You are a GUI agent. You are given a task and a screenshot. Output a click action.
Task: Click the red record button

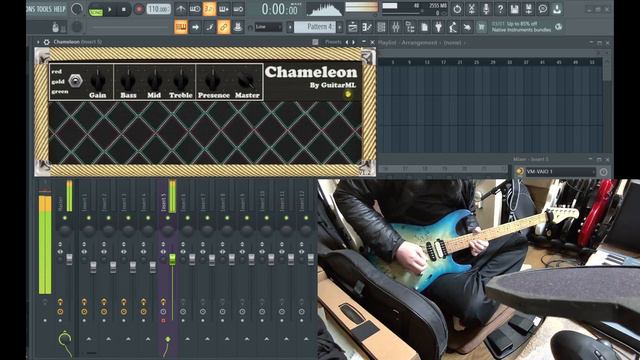pyautogui.click(x=139, y=9)
